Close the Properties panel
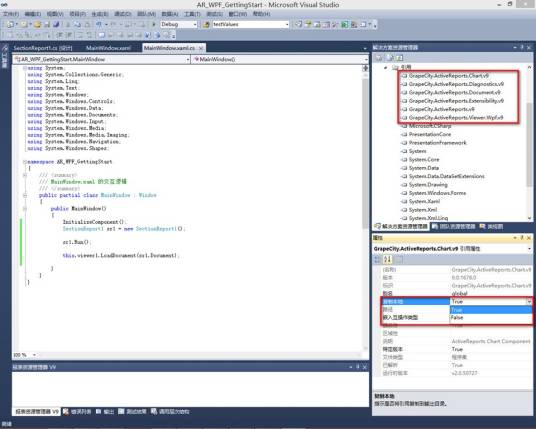The height and width of the screenshot is (429, 536). [x=529, y=238]
